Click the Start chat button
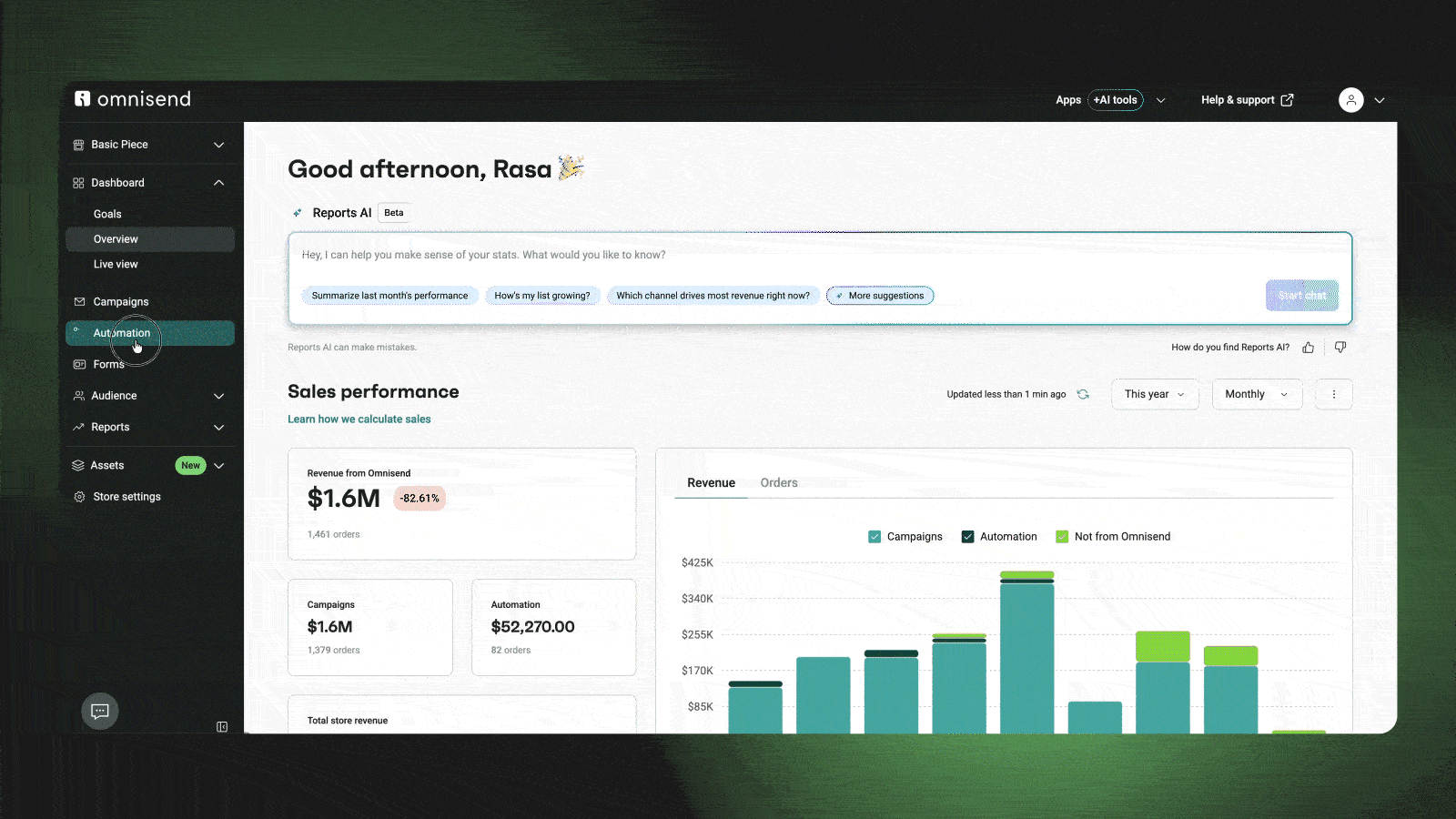The height and width of the screenshot is (819, 1456). tap(1302, 296)
